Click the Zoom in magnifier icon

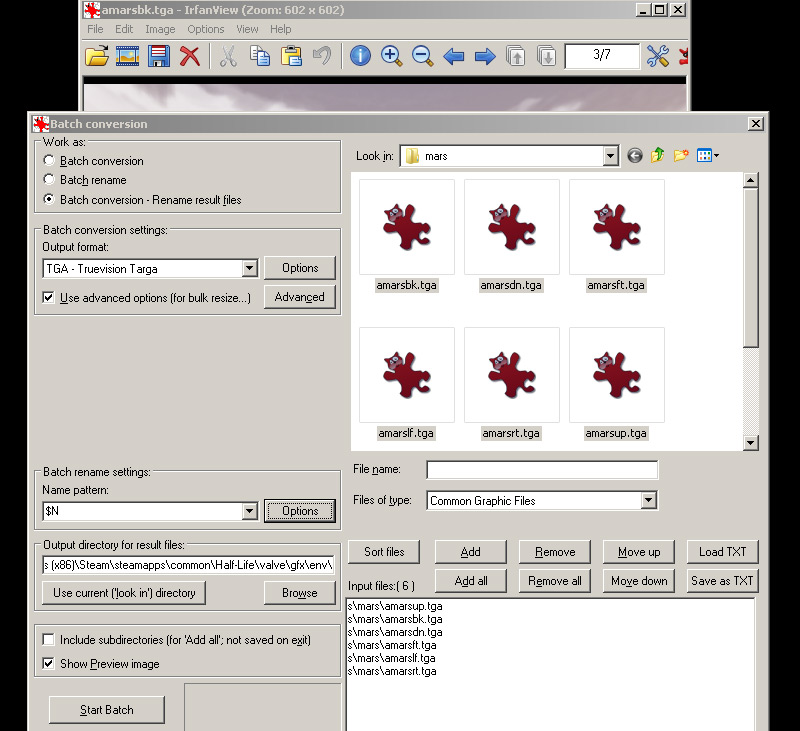click(391, 56)
